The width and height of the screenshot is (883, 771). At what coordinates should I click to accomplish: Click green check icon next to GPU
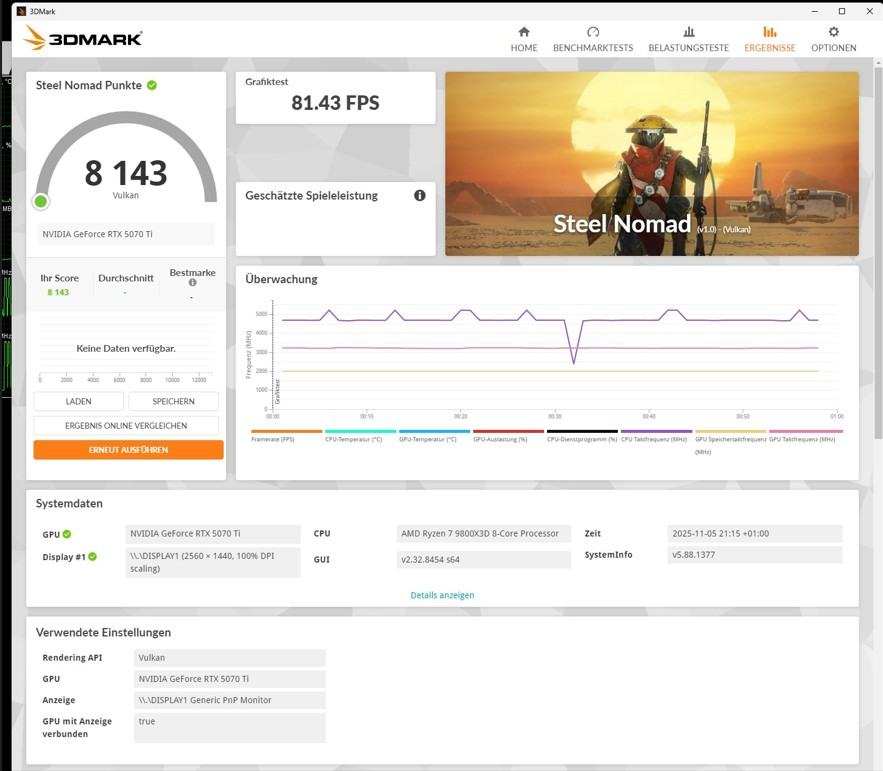click(67, 534)
